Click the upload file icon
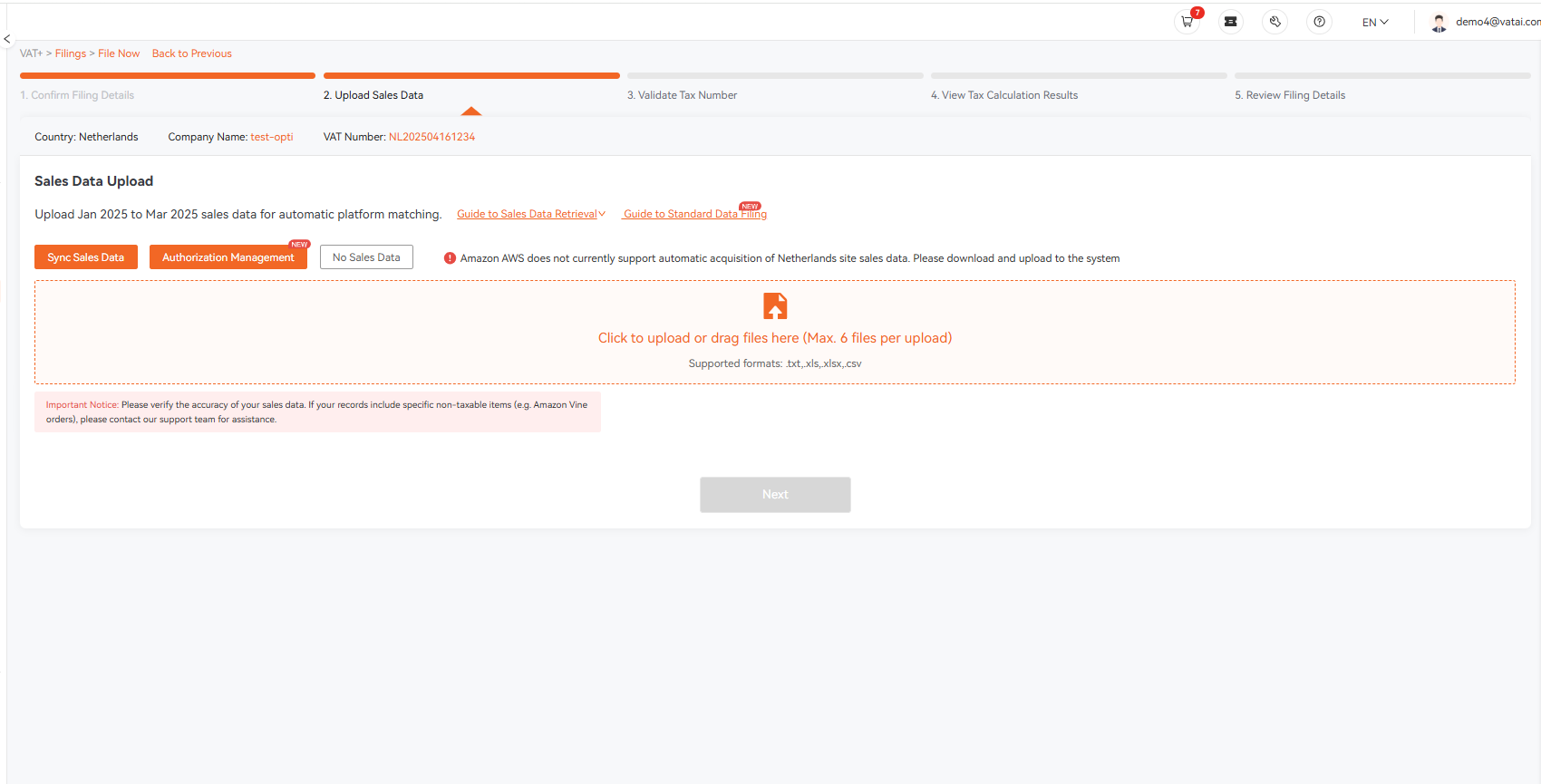The width and height of the screenshot is (1541, 784). 775,306
